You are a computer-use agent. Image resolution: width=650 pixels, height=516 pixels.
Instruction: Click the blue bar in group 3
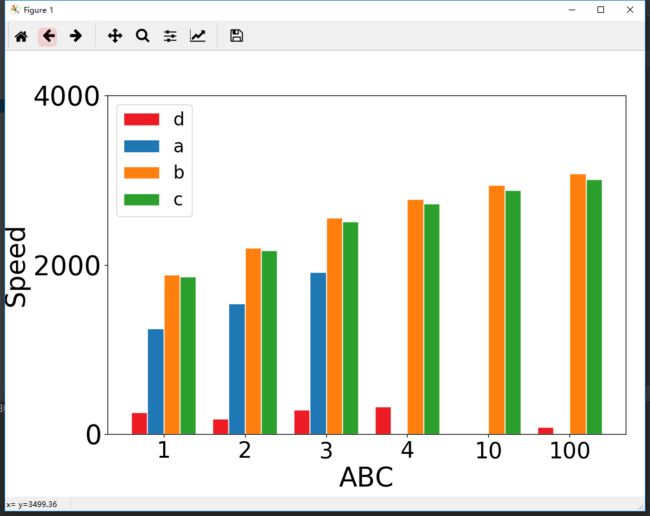pyautogui.click(x=318, y=354)
